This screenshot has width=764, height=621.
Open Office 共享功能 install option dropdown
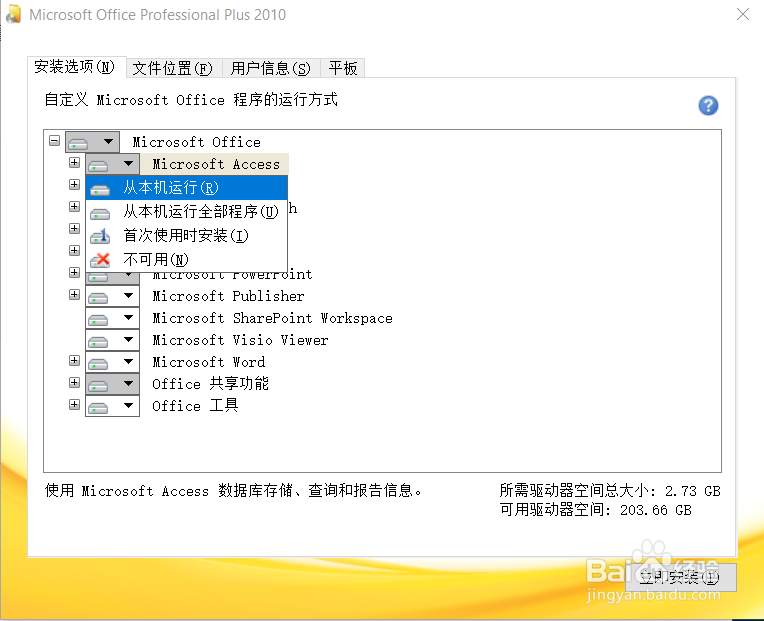point(113,384)
